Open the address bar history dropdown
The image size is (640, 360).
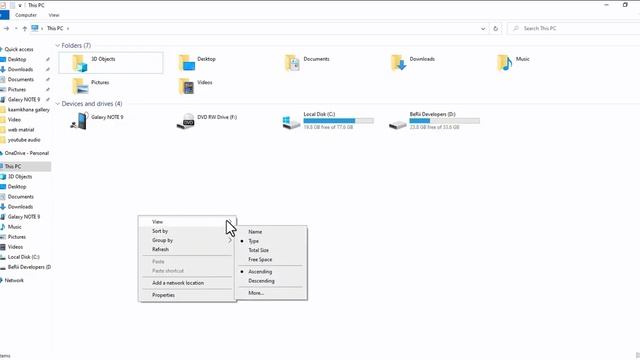click(x=483, y=29)
